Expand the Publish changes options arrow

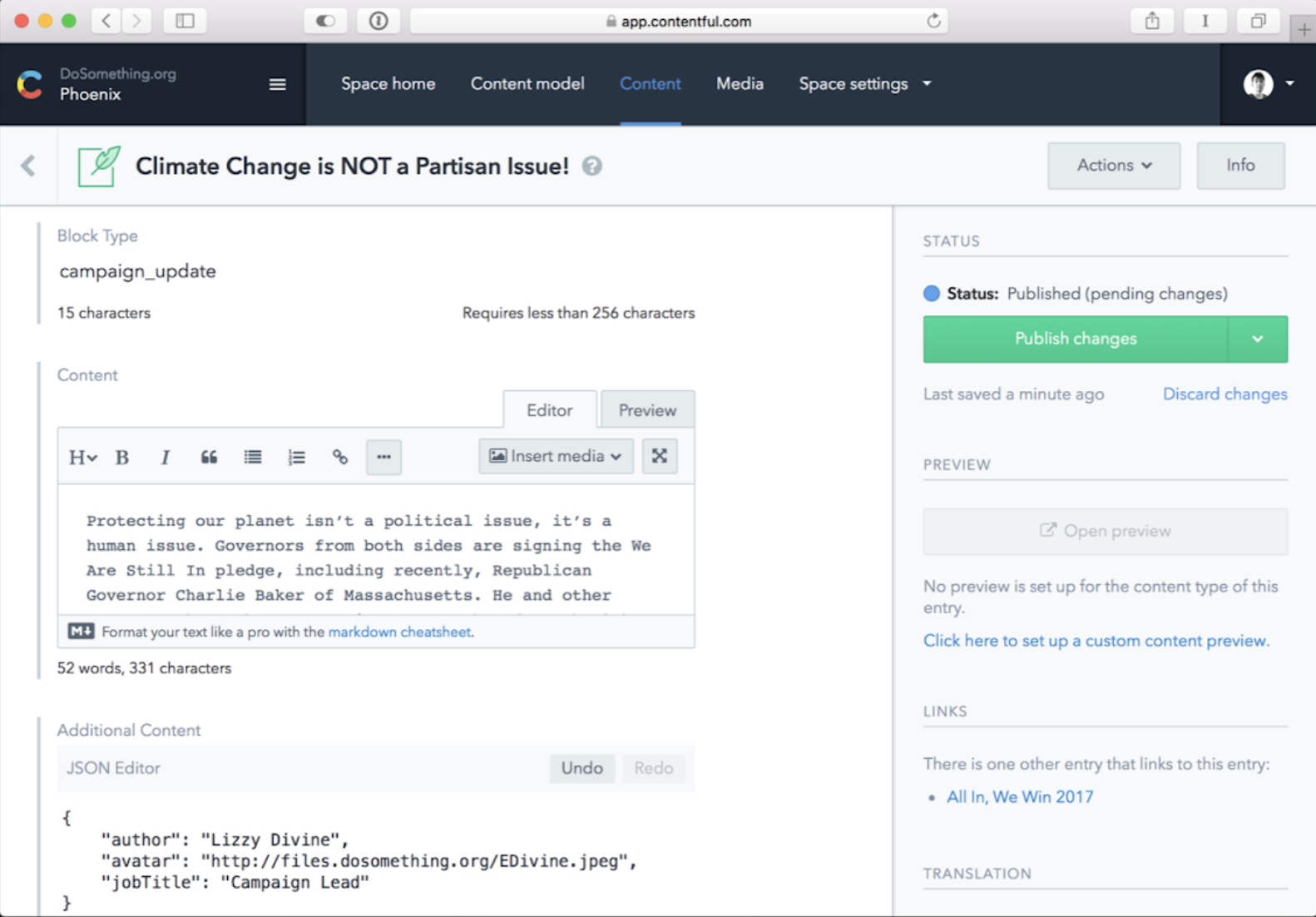click(x=1258, y=339)
